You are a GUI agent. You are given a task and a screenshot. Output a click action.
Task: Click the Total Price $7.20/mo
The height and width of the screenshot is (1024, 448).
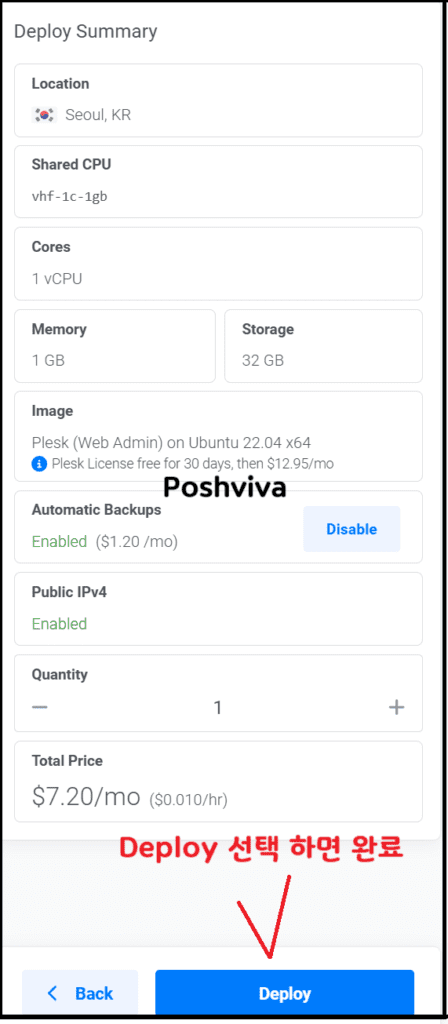pyautogui.click(x=86, y=797)
